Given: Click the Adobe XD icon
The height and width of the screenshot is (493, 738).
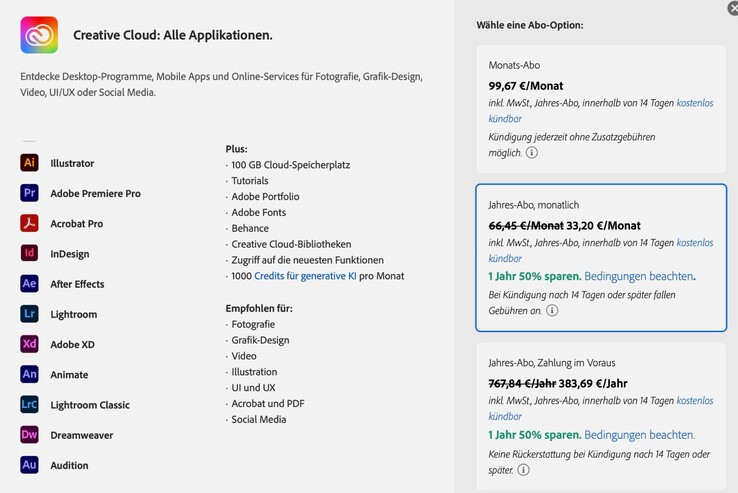Looking at the screenshot, I should pos(30,344).
